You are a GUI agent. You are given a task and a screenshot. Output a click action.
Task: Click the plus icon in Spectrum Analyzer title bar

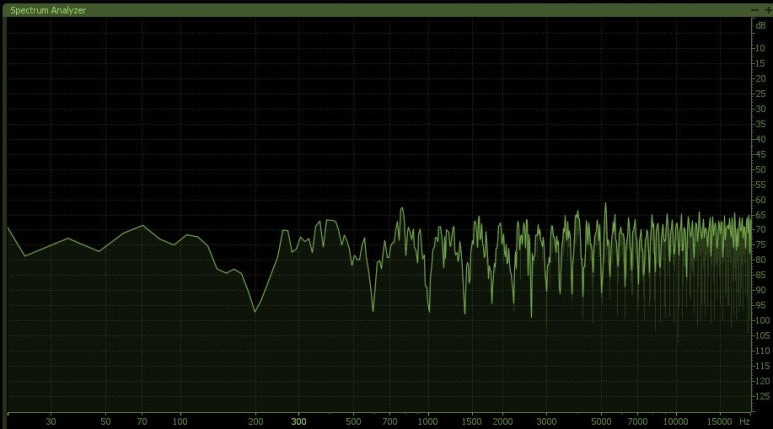coord(767,10)
